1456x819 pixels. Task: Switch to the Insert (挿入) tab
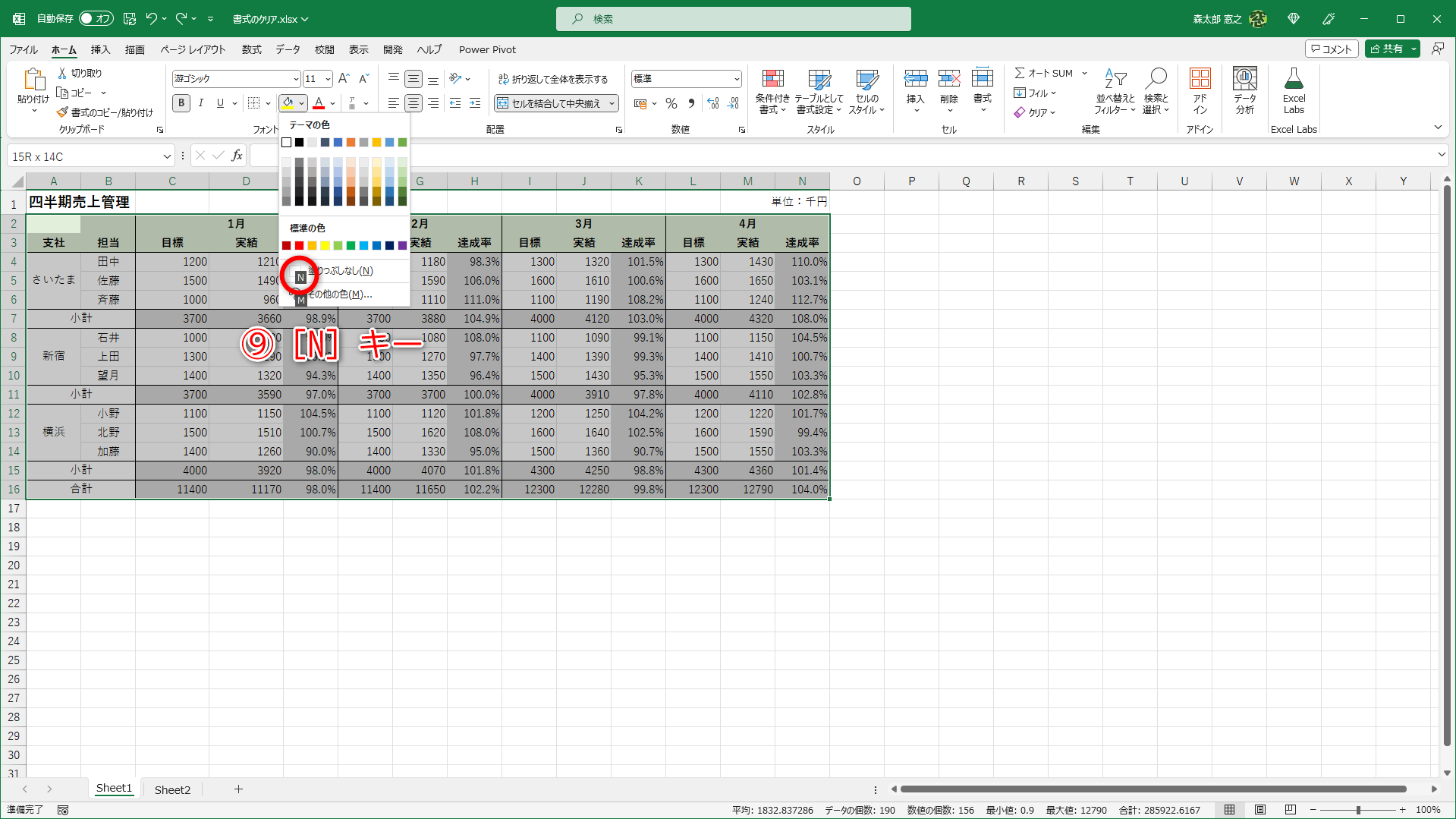(x=100, y=49)
